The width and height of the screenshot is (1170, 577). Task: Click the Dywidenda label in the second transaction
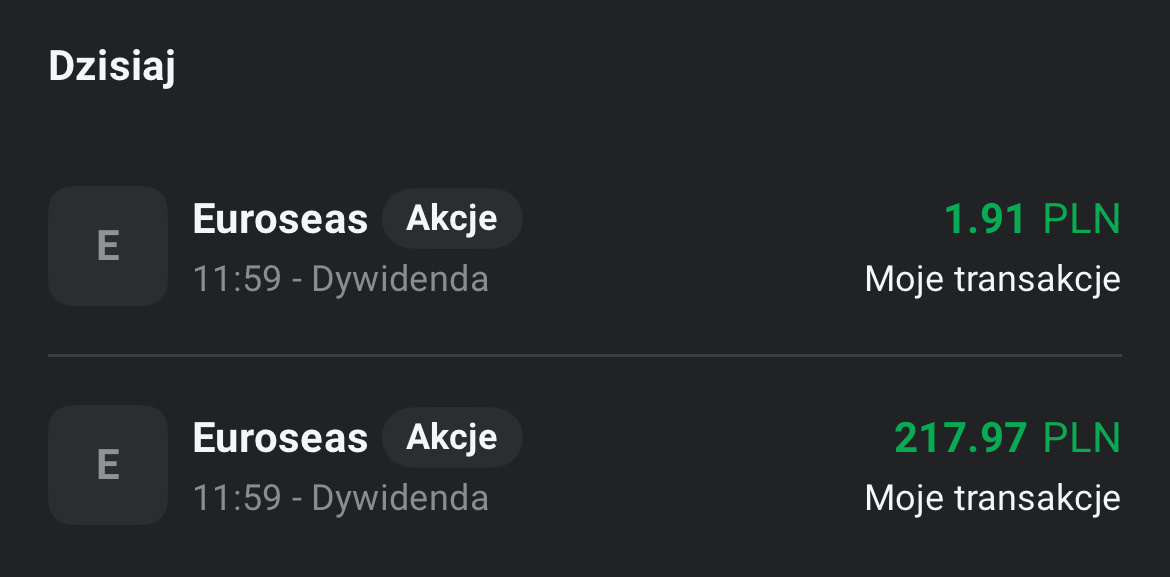(400, 497)
